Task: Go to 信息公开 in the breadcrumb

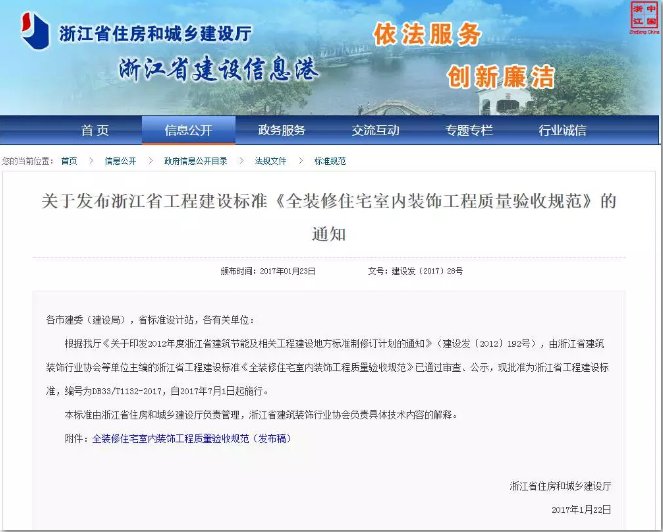Action: (x=121, y=161)
